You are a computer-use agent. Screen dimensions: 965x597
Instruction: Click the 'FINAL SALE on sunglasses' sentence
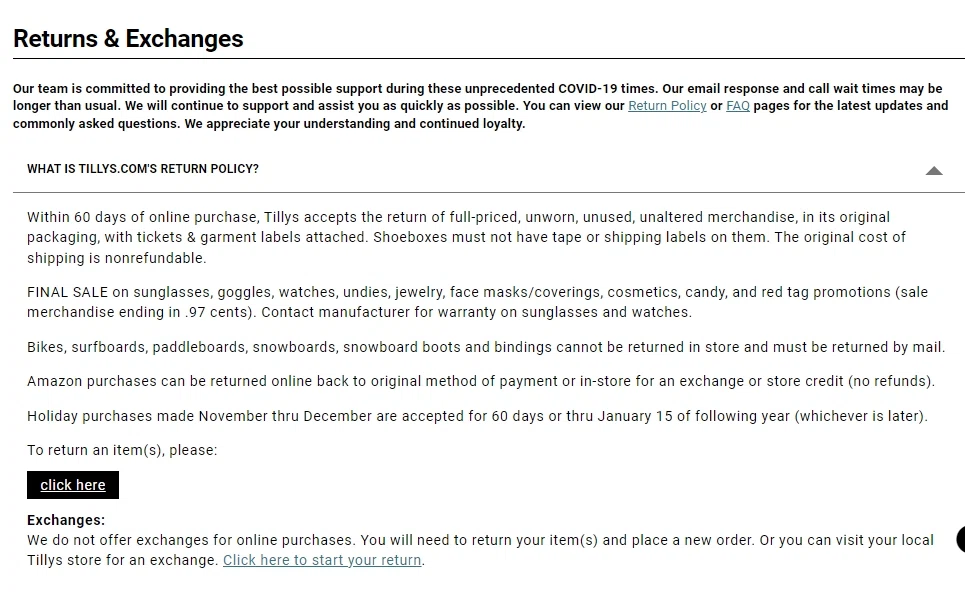pyautogui.click(x=400, y=292)
